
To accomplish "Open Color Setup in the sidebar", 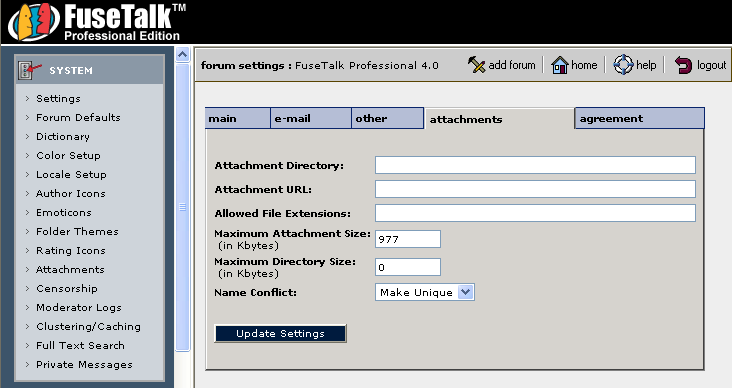I will pyautogui.click(x=68, y=155).
